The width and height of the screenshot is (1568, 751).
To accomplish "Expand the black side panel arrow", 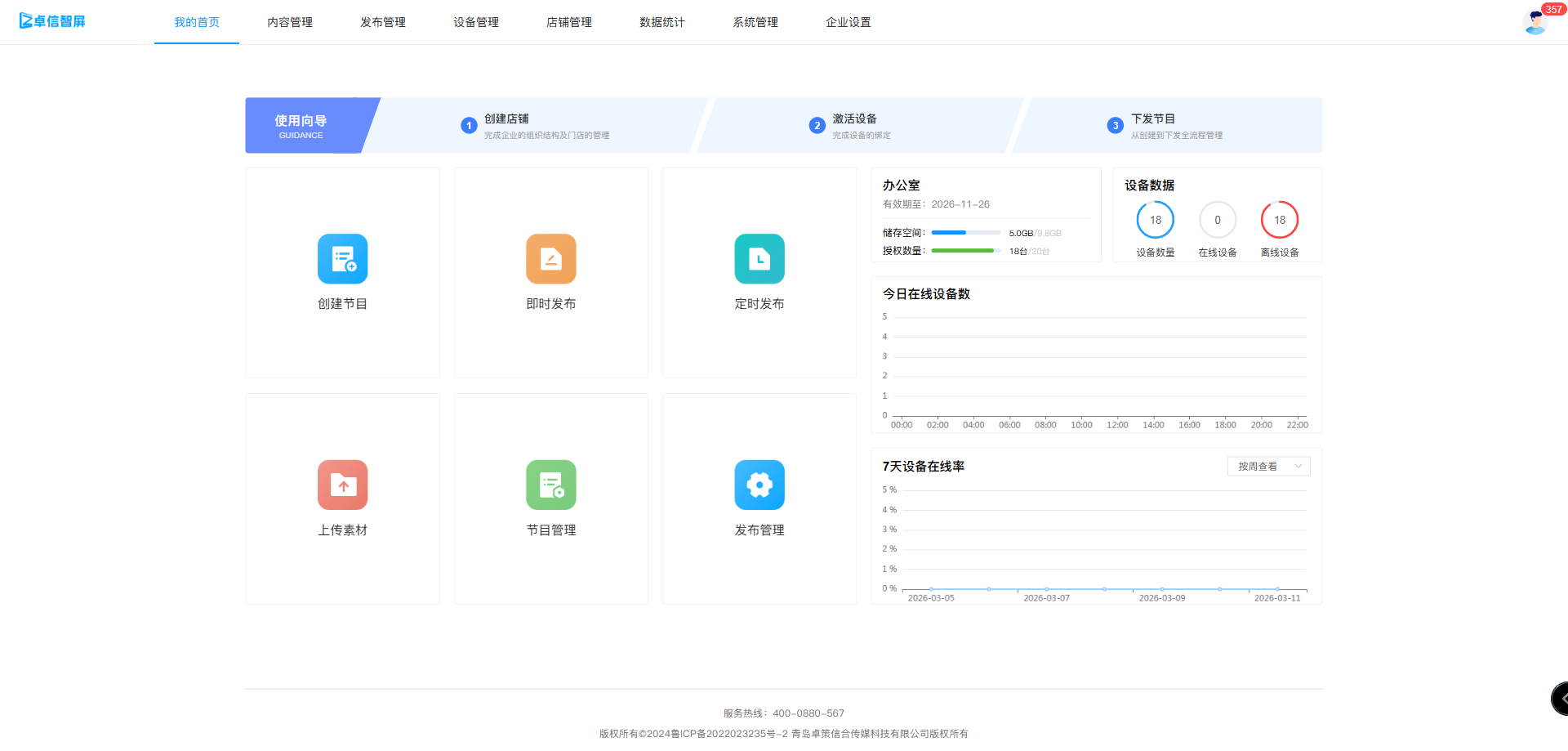I will click(1561, 699).
